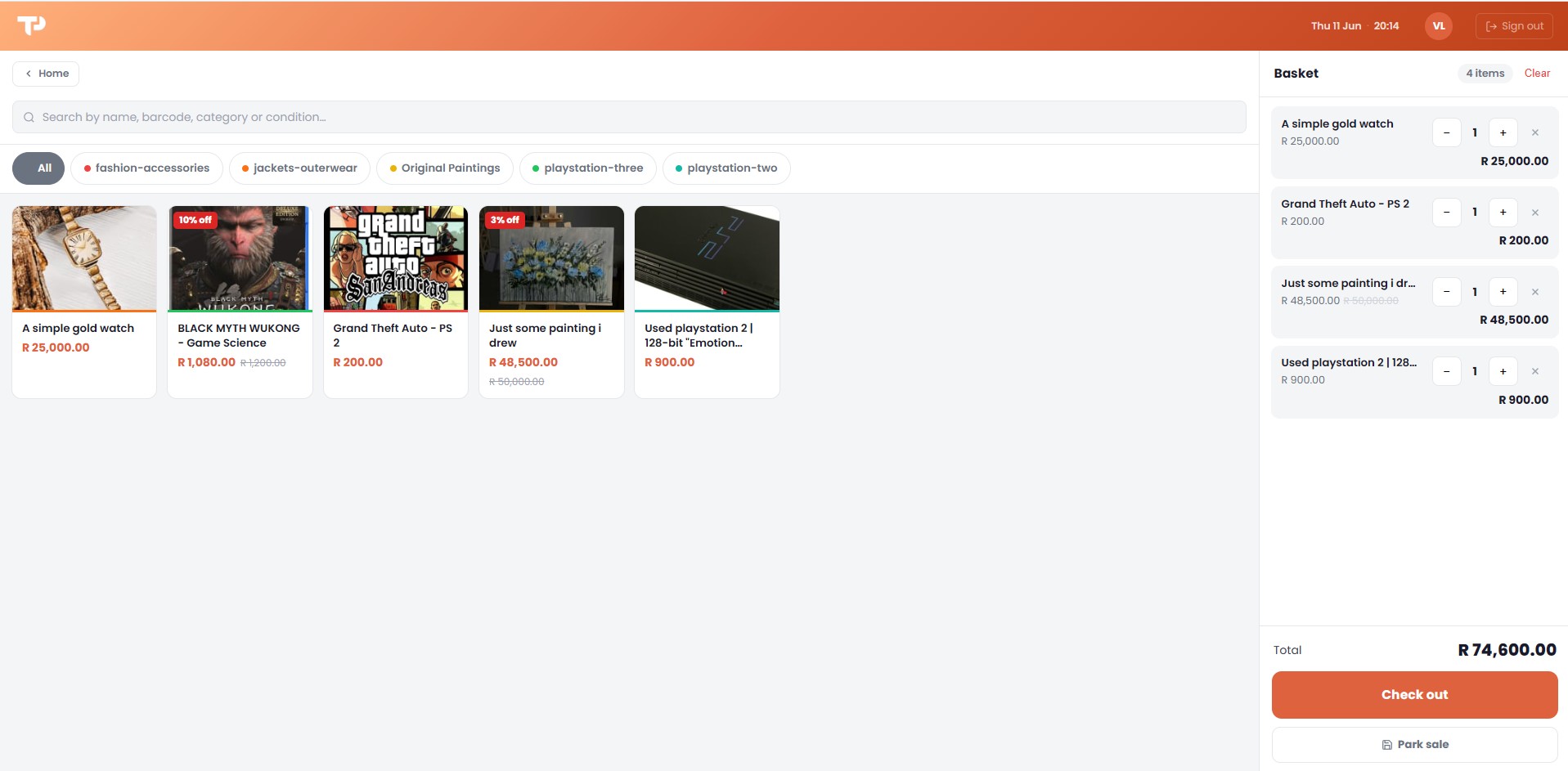Click the 4 items badge
The image size is (1568, 771).
click(1485, 74)
